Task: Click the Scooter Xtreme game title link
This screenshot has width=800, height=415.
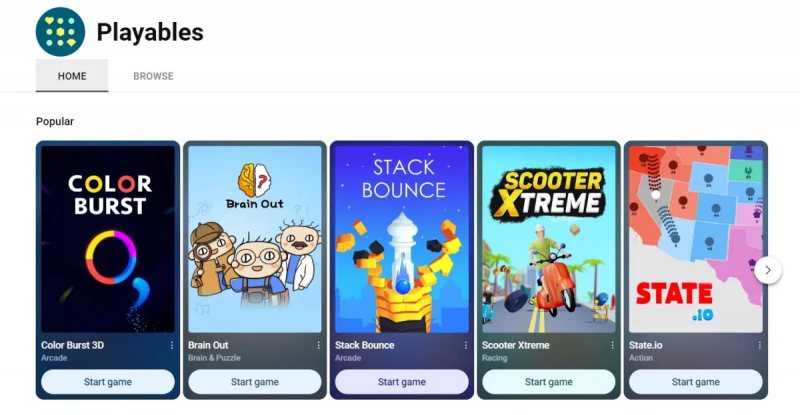Action: pyautogui.click(x=515, y=345)
